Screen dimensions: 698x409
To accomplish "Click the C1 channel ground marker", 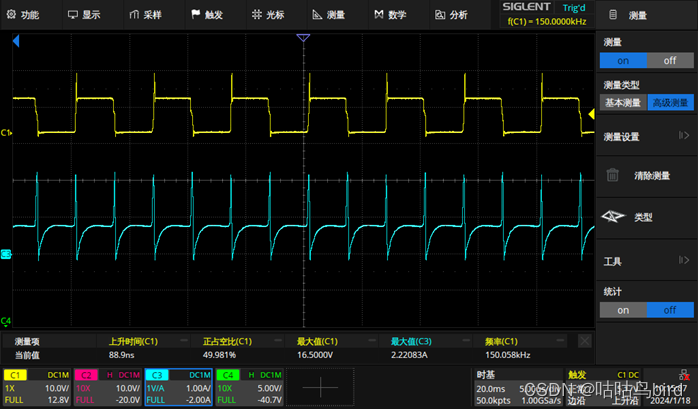I will [6, 132].
